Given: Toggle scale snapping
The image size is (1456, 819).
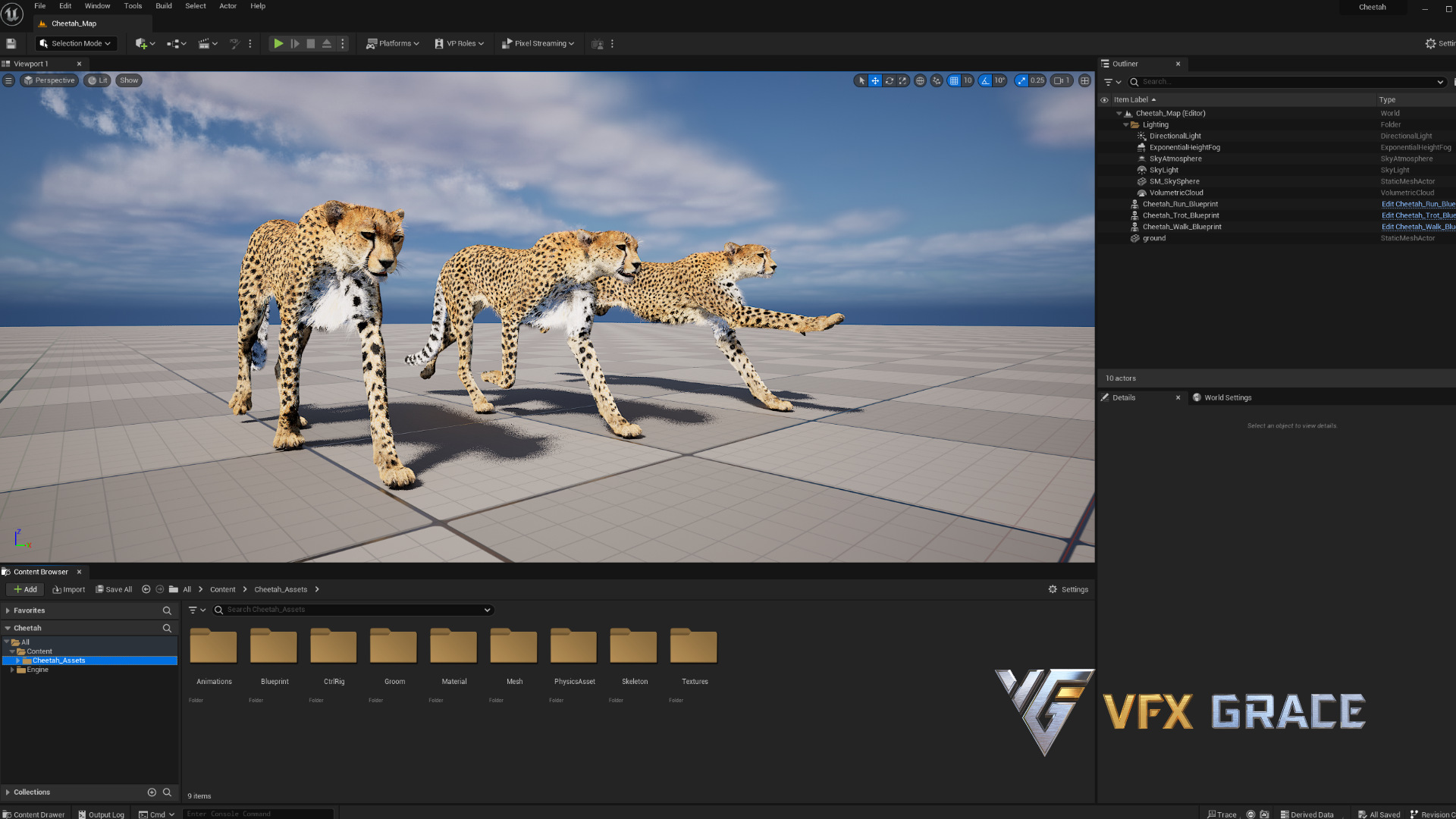Looking at the screenshot, I should pyautogui.click(x=1021, y=80).
